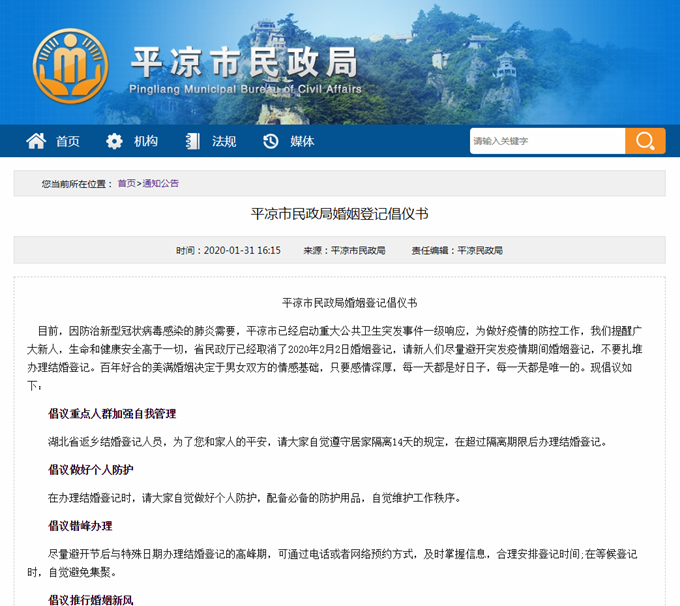The width and height of the screenshot is (680, 606).
Task: Click the heading 倡议做好个人防护
Action: (x=91, y=470)
